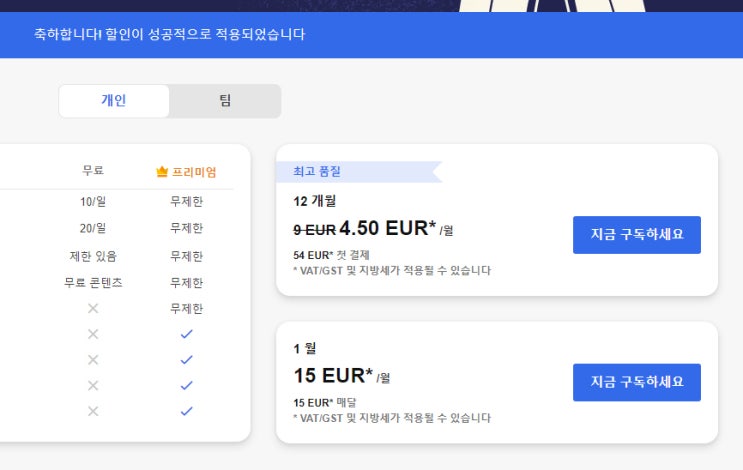The image size is (743, 470).
Task: Click the crossed-out 9 EUR price
Action: coord(314,230)
